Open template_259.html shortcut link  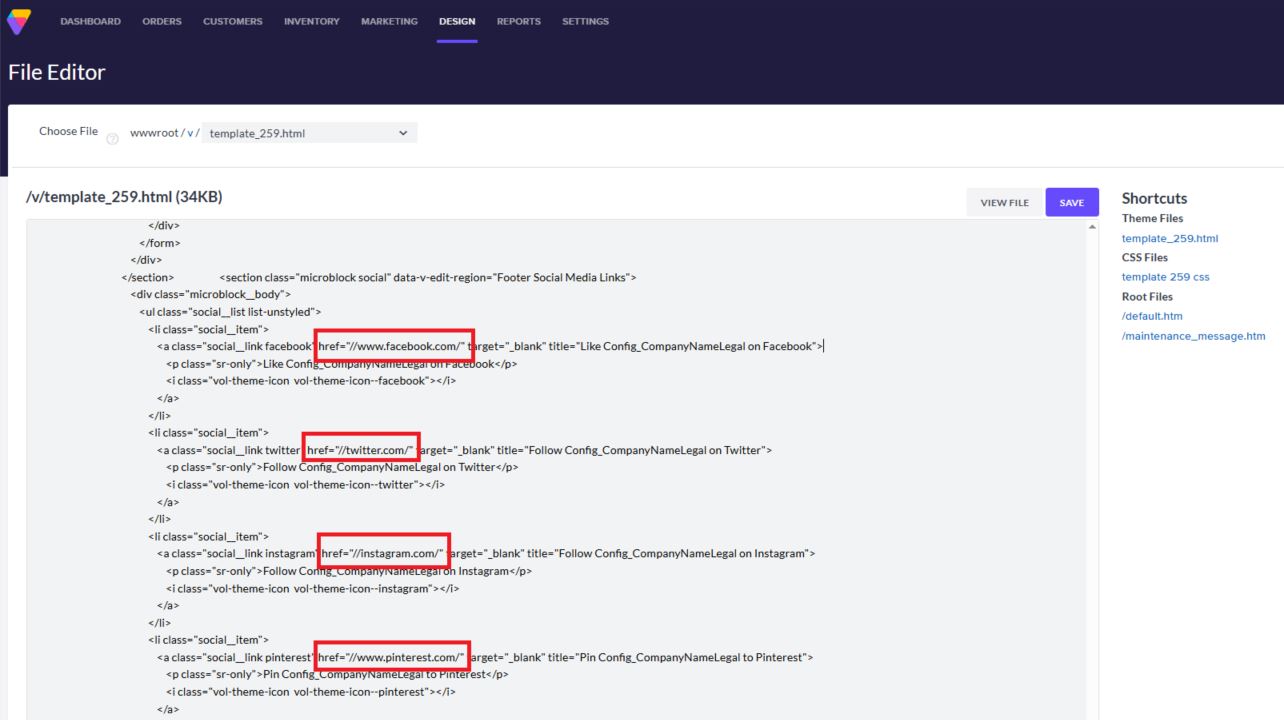(1169, 238)
